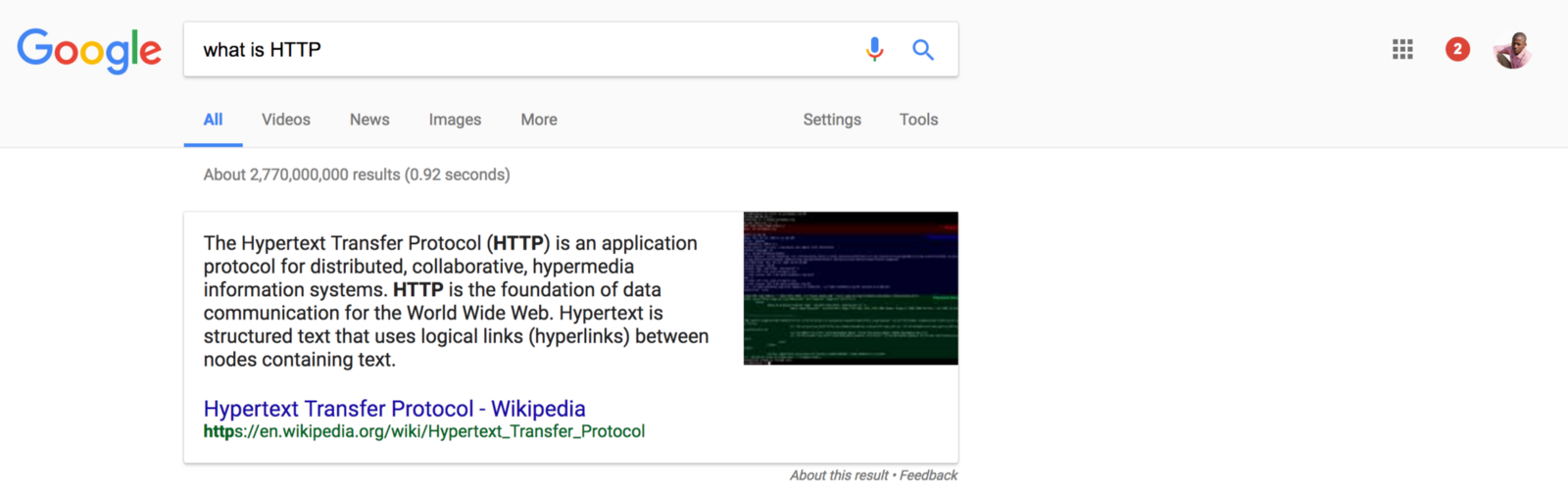Click the HTTP terminal screenshot thumbnail
Screen dimensions: 1568x497
(851, 288)
